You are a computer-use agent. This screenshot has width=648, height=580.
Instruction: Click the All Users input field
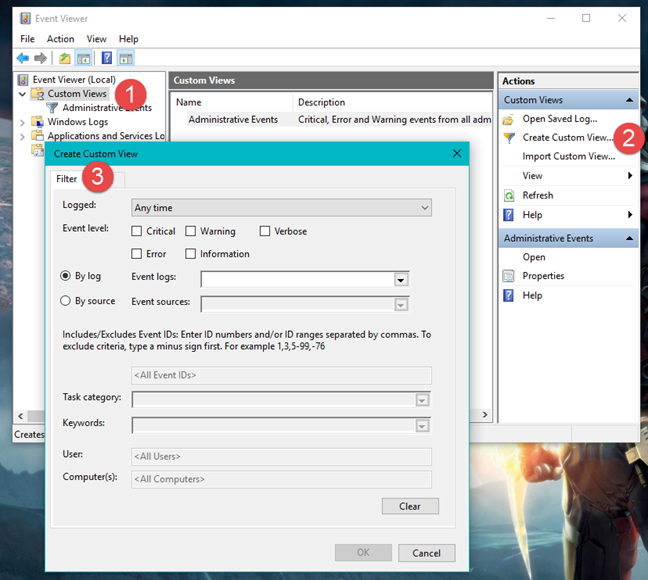tap(281, 456)
